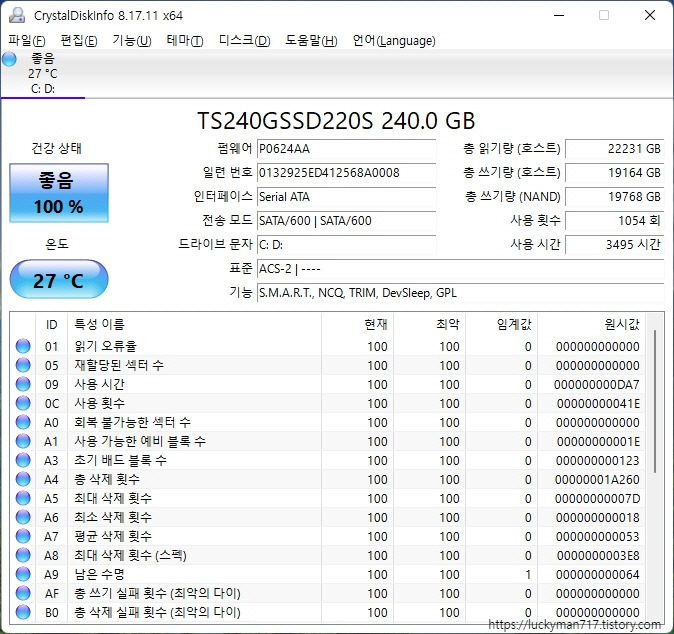Click the status orb for row 0C 사용 횟수
The image size is (674, 634).
click(x=23, y=403)
